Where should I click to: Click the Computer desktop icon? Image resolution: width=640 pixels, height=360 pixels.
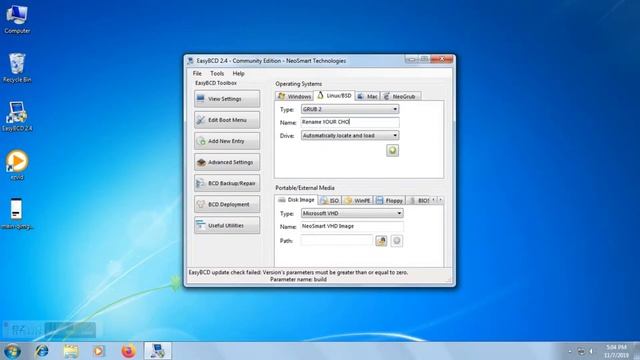pos(17,20)
